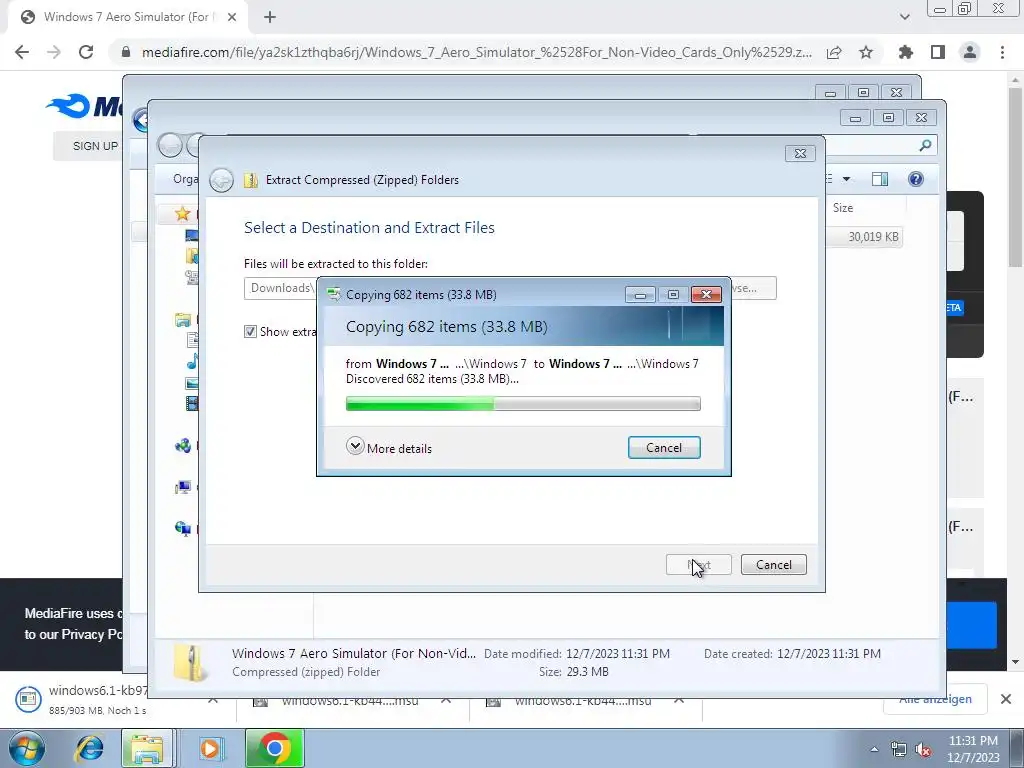Select Videos library icon in sidebar
The width and height of the screenshot is (1024, 768).
point(192,404)
